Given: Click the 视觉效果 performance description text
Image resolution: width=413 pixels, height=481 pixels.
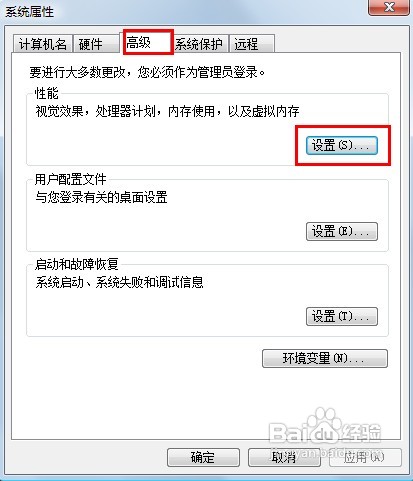Looking at the screenshot, I should (167, 111).
